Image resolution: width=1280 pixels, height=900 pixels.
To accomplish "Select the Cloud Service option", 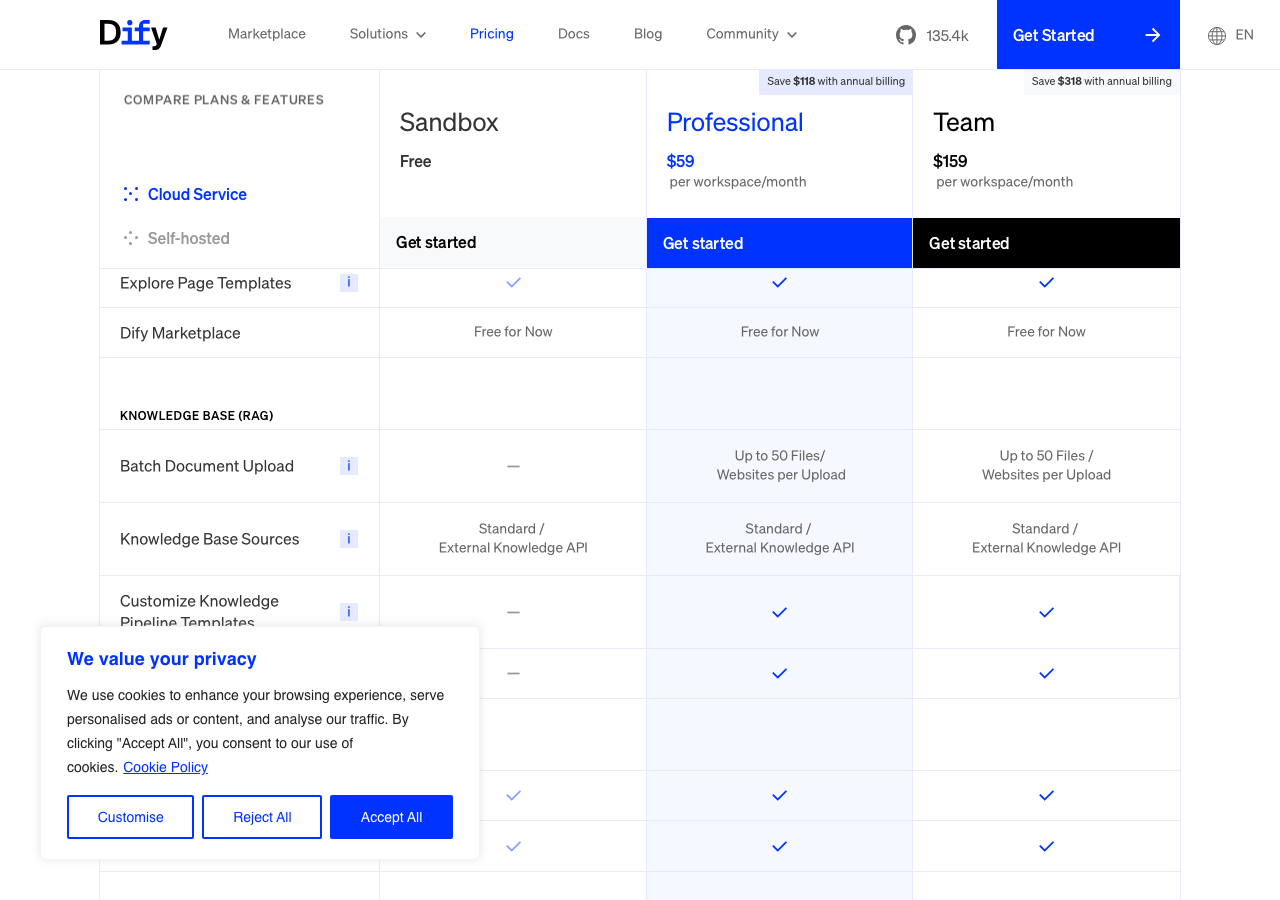I will pos(197,194).
